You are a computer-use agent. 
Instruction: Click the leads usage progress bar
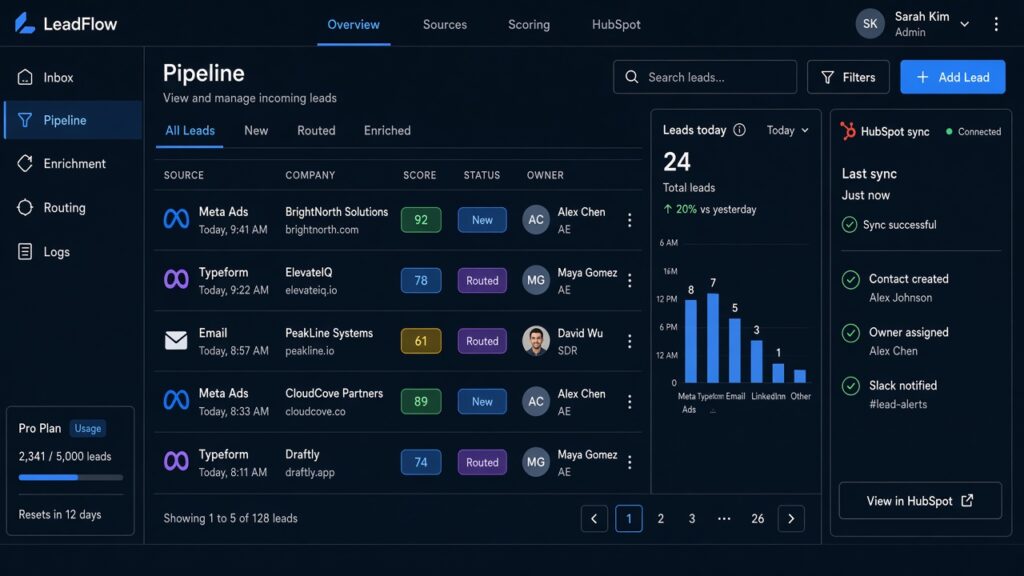point(71,477)
